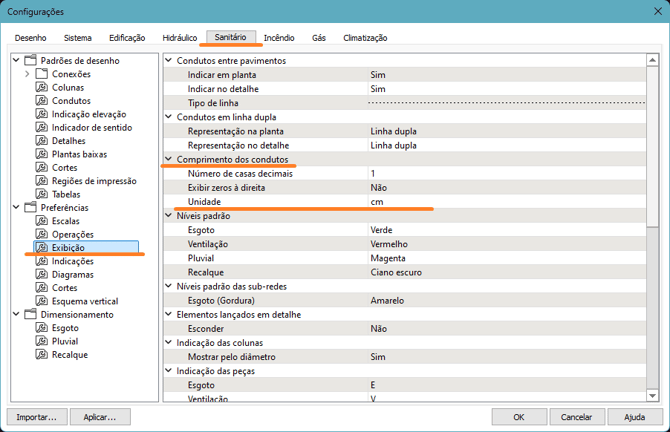This screenshot has width=670, height=432.
Task: Click the Colunas item icon in tree
Action: point(42,87)
